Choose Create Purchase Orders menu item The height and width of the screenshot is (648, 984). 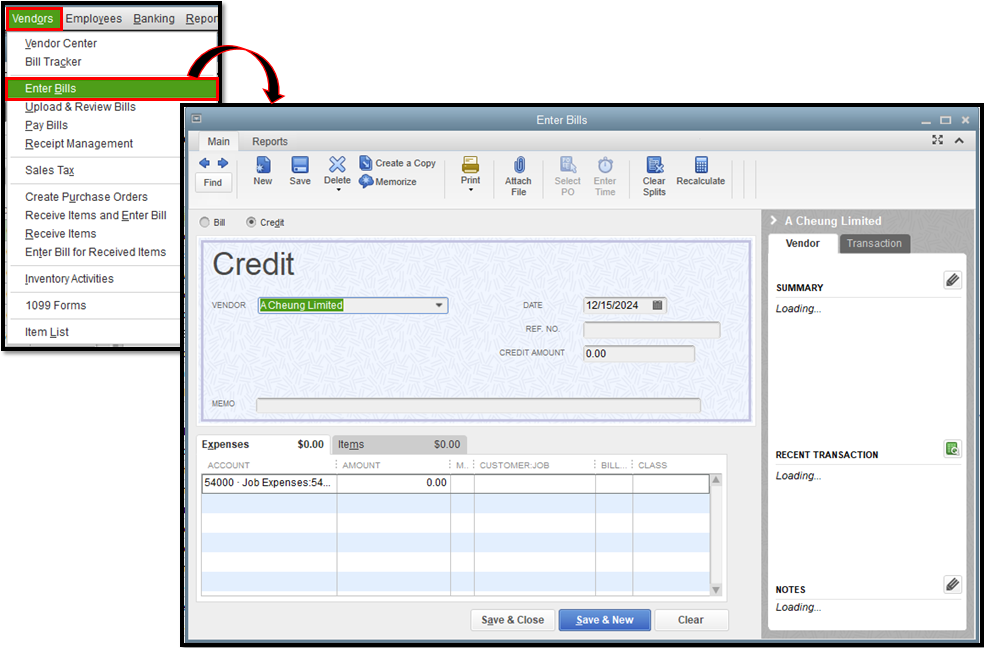pos(87,197)
